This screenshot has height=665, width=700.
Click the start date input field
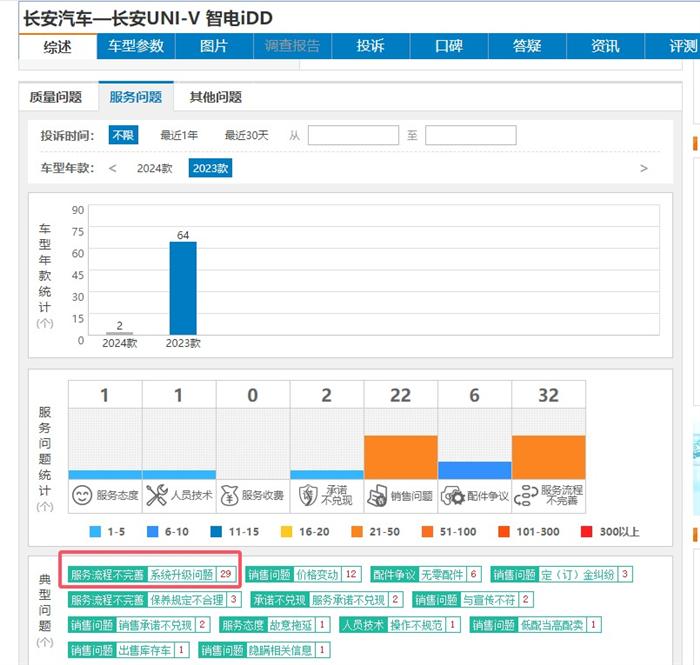click(353, 135)
